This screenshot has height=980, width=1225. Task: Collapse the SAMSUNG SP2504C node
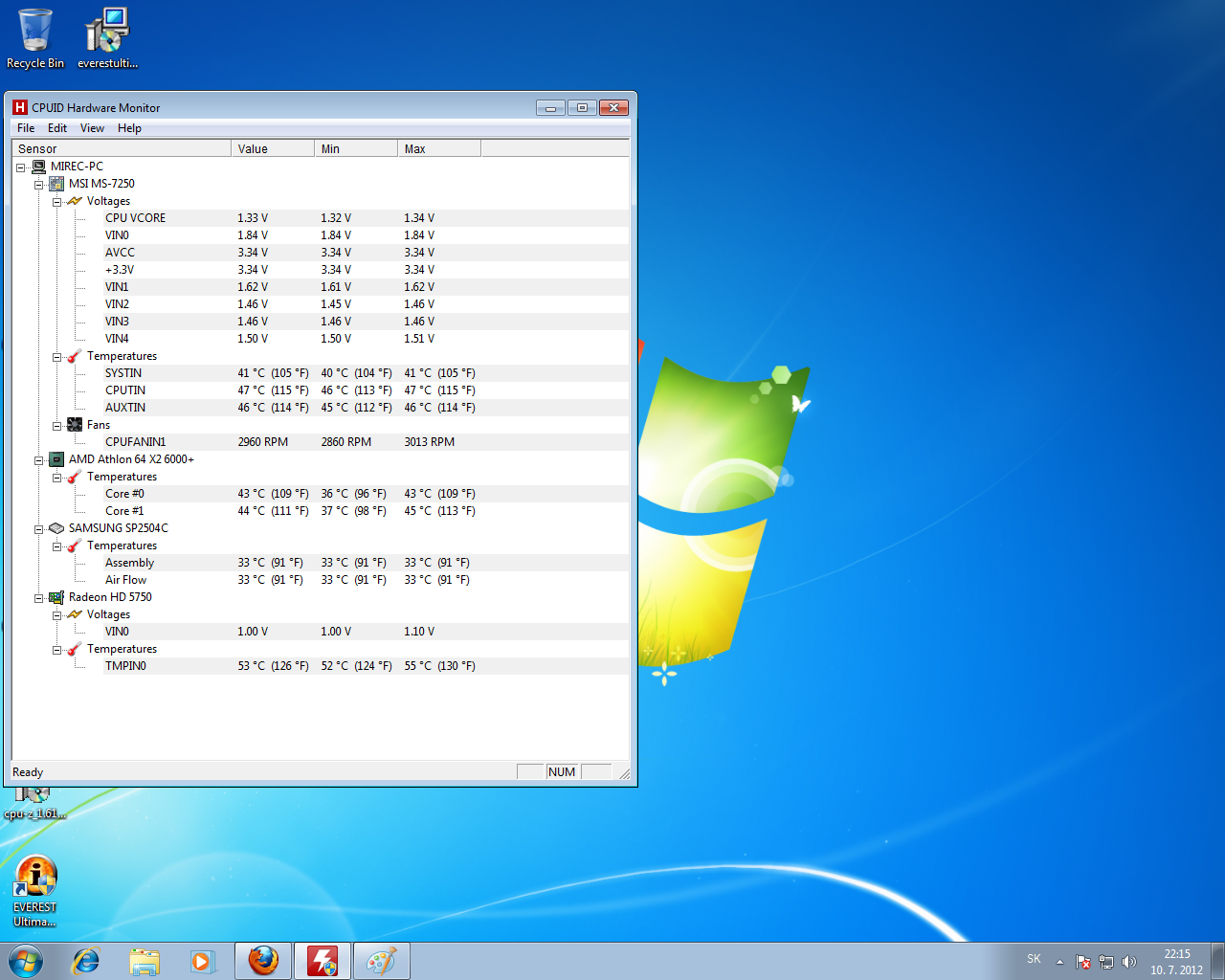(39, 529)
